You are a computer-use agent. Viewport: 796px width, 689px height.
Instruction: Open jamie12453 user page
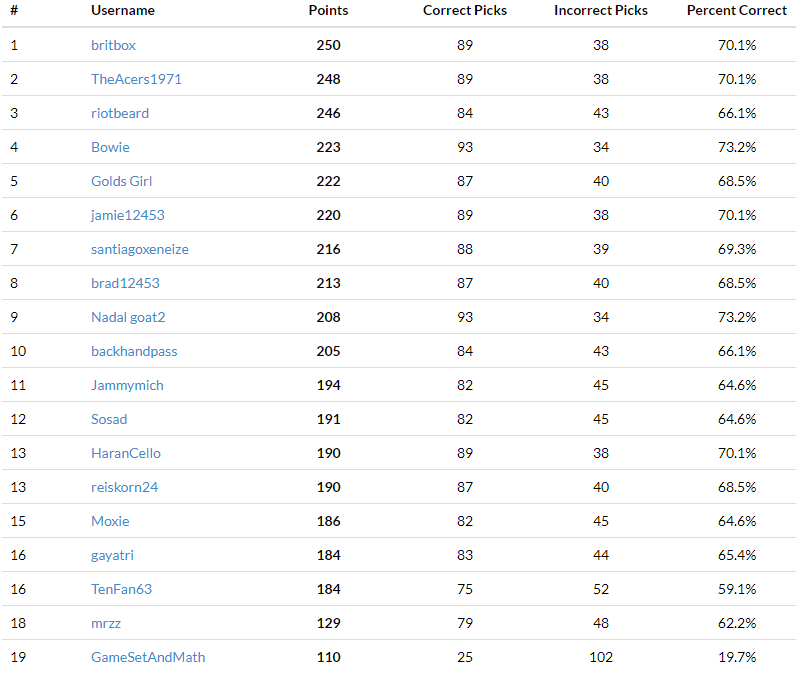[127, 215]
